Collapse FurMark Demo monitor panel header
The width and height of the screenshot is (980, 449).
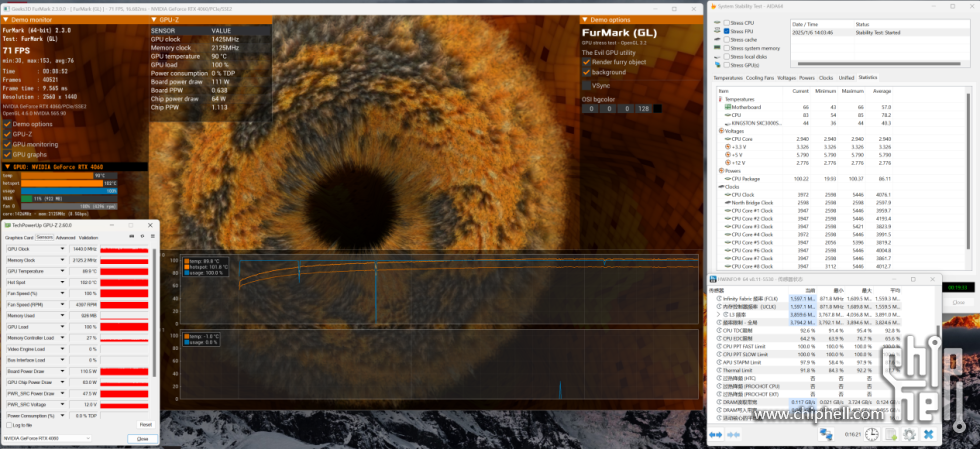pos(74,20)
